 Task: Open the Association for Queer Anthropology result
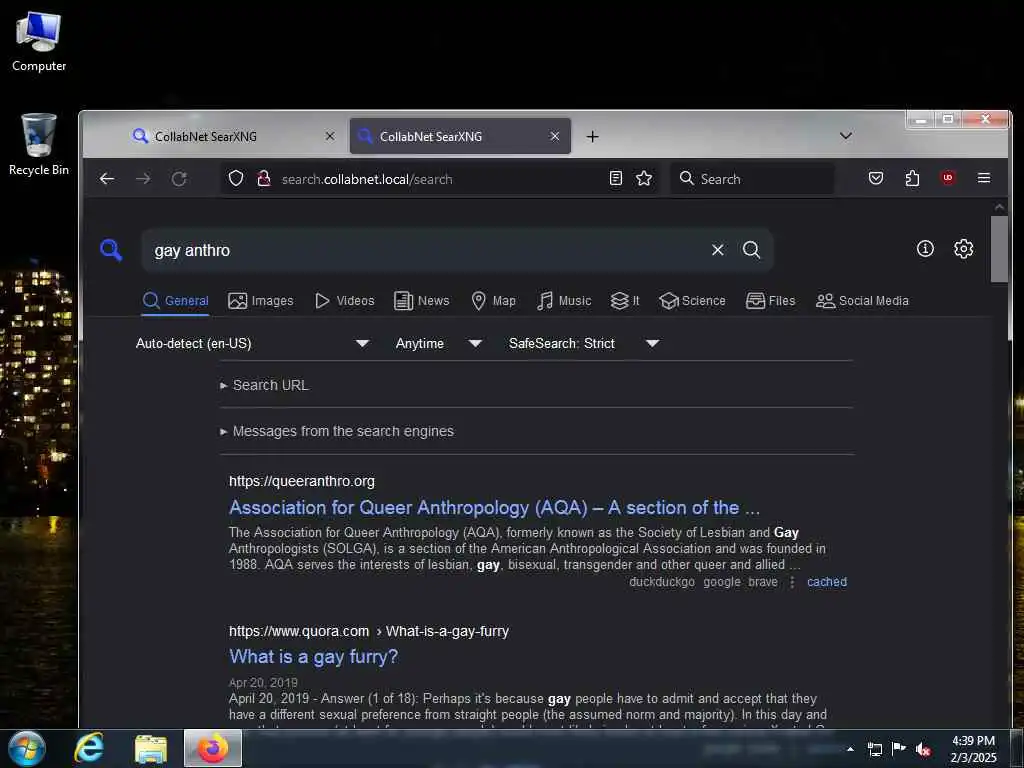pyautogui.click(x=494, y=507)
